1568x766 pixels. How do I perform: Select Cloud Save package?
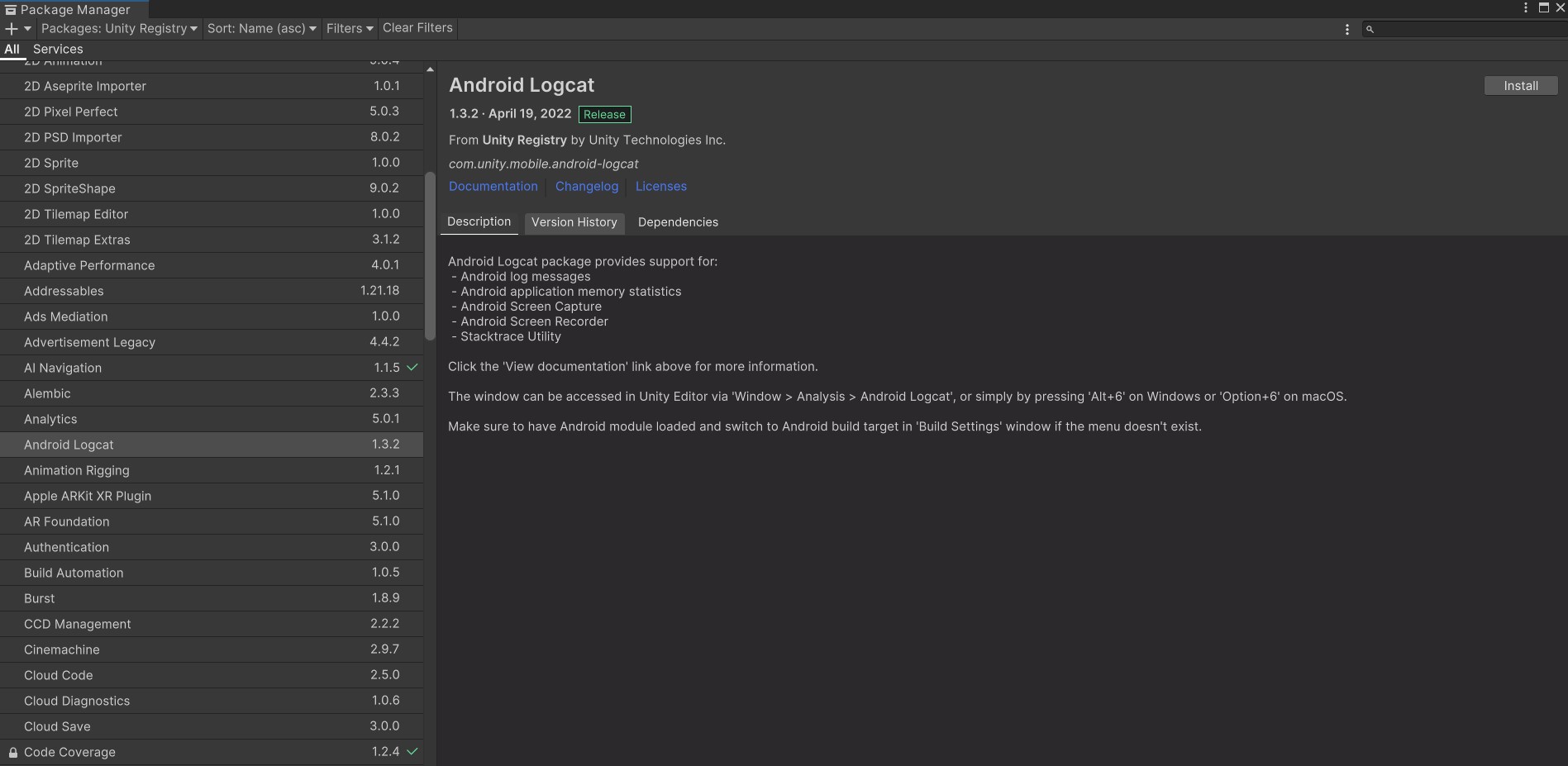tap(212, 726)
